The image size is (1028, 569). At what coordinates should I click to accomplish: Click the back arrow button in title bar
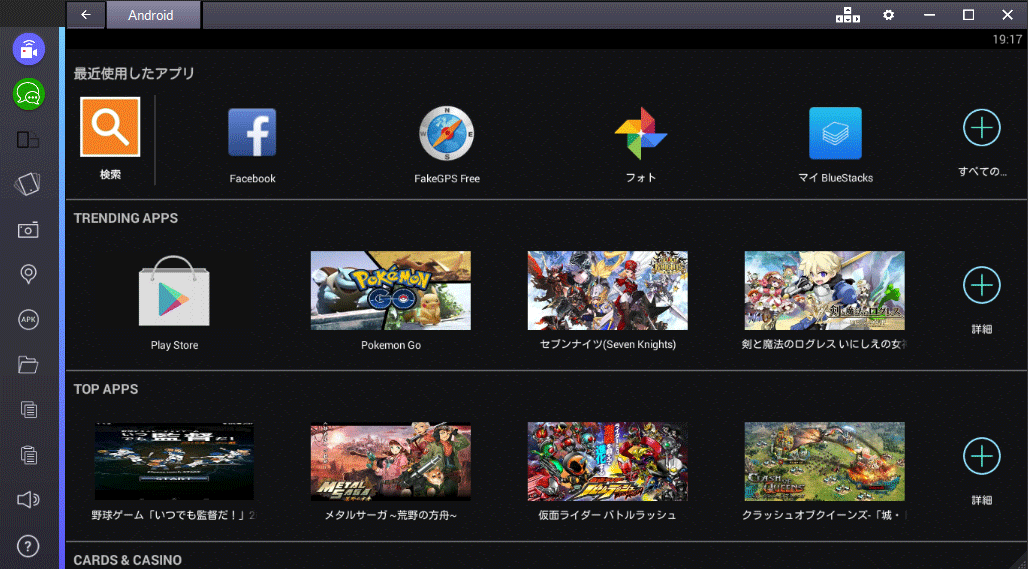click(86, 14)
